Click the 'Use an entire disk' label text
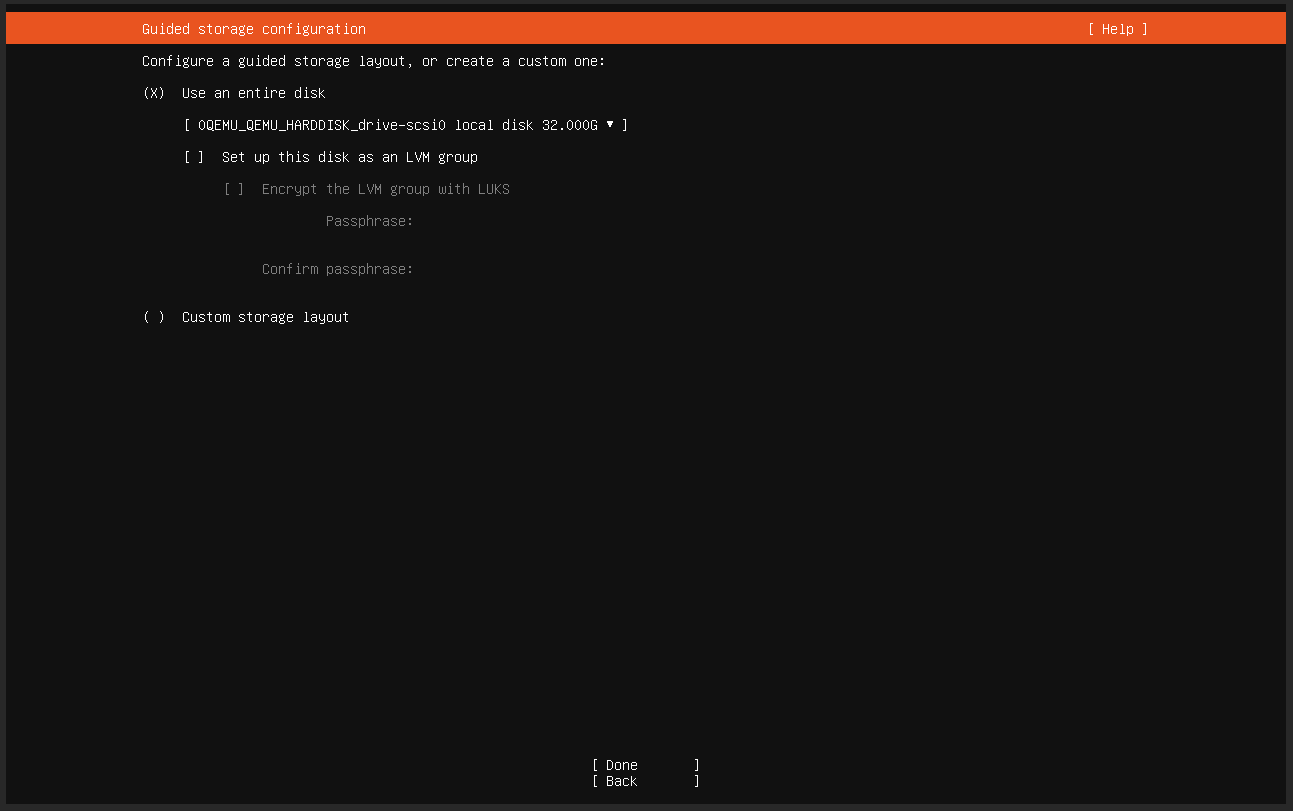This screenshot has height=811, width=1293. pos(254,93)
